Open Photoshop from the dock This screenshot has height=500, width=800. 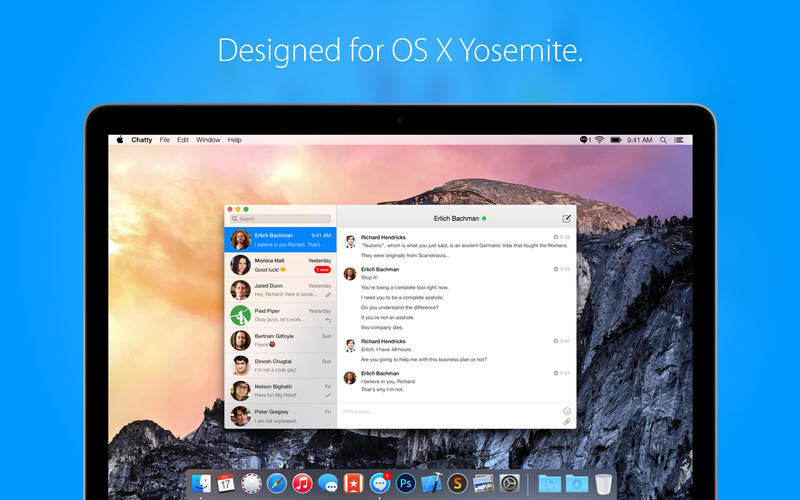click(406, 483)
